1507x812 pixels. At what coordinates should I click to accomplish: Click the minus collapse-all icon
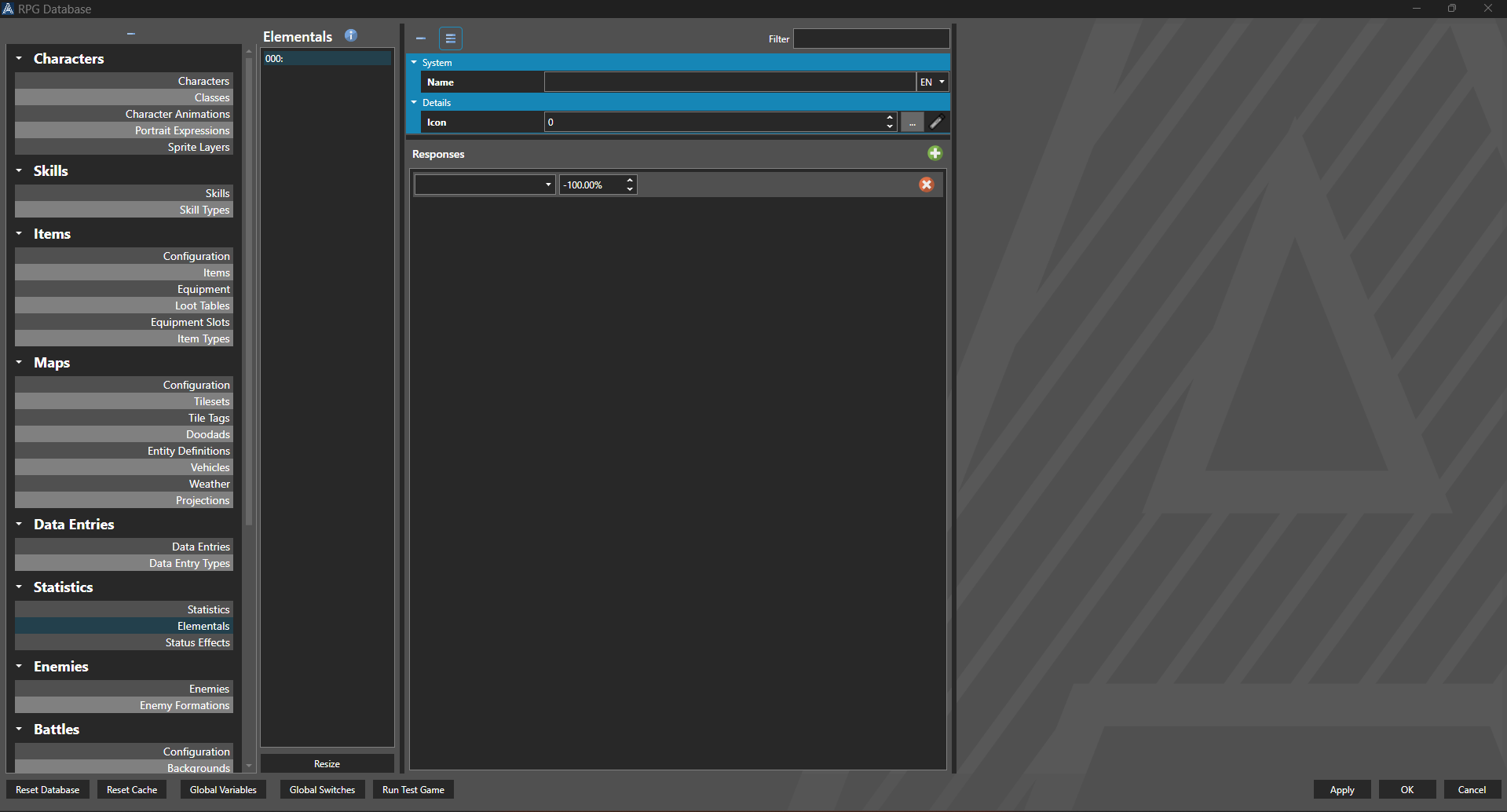(x=421, y=38)
